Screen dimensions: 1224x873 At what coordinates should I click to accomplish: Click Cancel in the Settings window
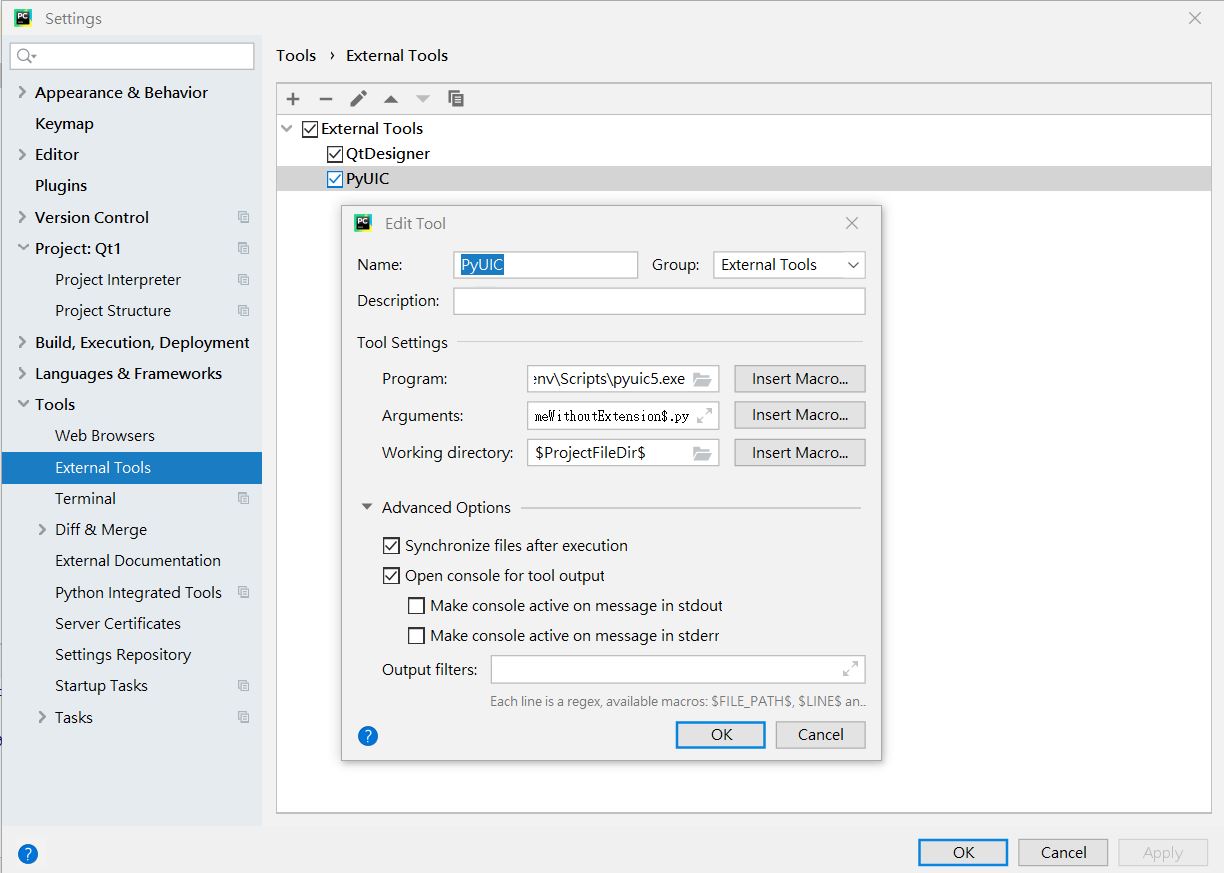1063,853
